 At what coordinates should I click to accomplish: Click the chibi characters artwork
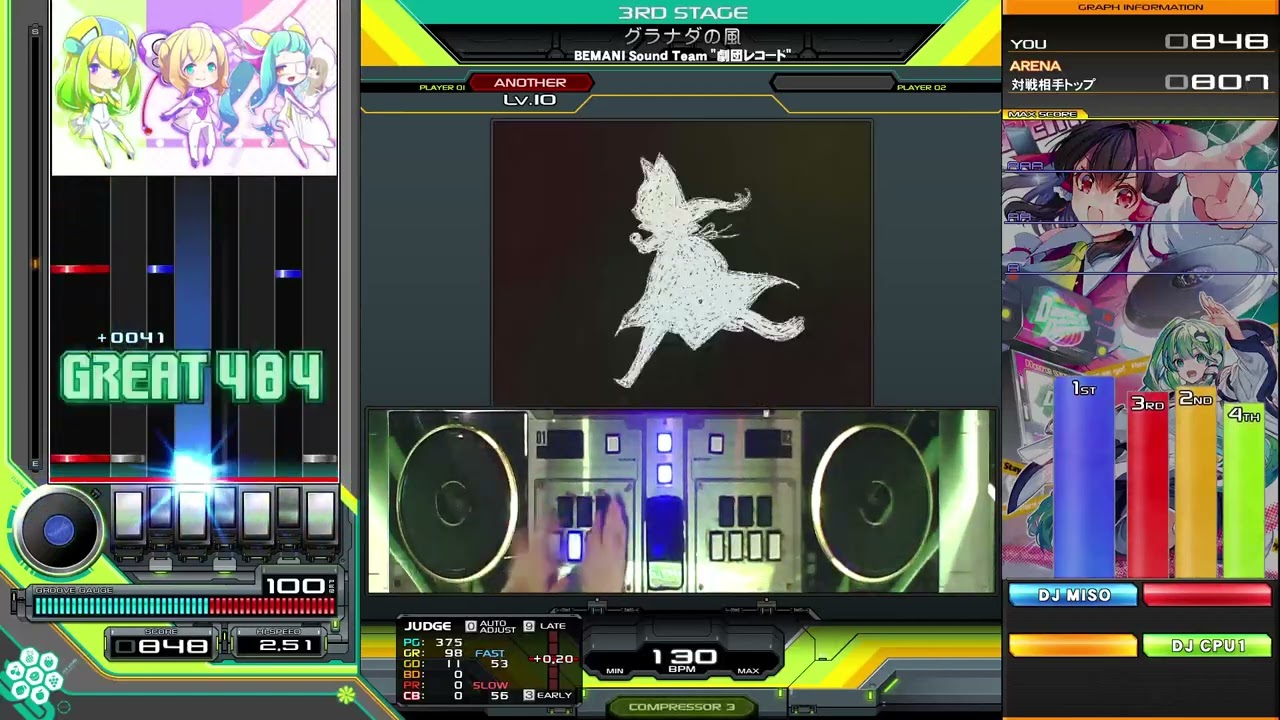tap(194, 87)
